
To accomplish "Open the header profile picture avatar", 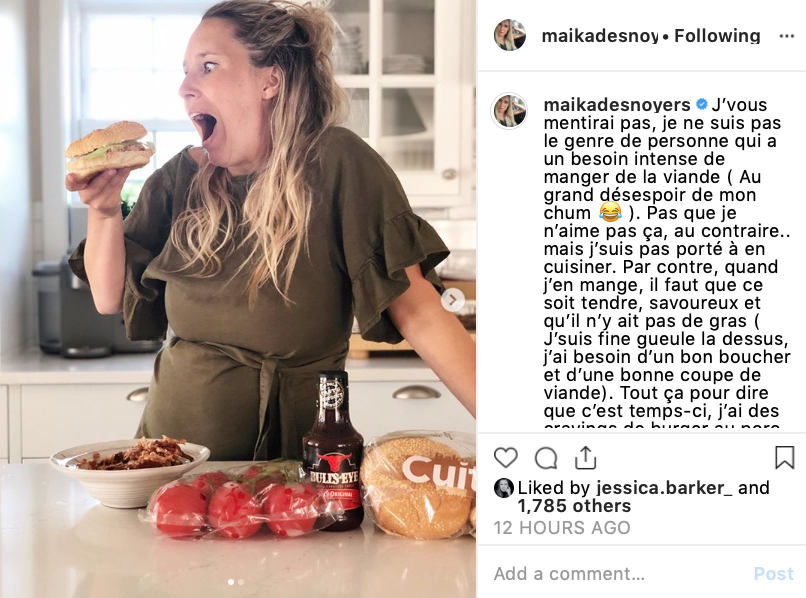I will click(509, 35).
